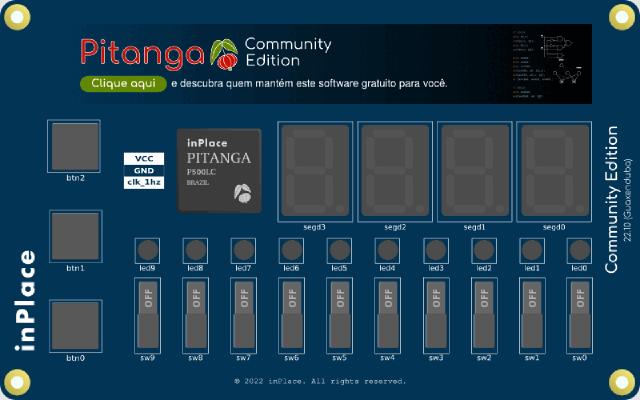Screen dimensions: 640x400
Task: Toggle switch sw8
Action: point(196,315)
